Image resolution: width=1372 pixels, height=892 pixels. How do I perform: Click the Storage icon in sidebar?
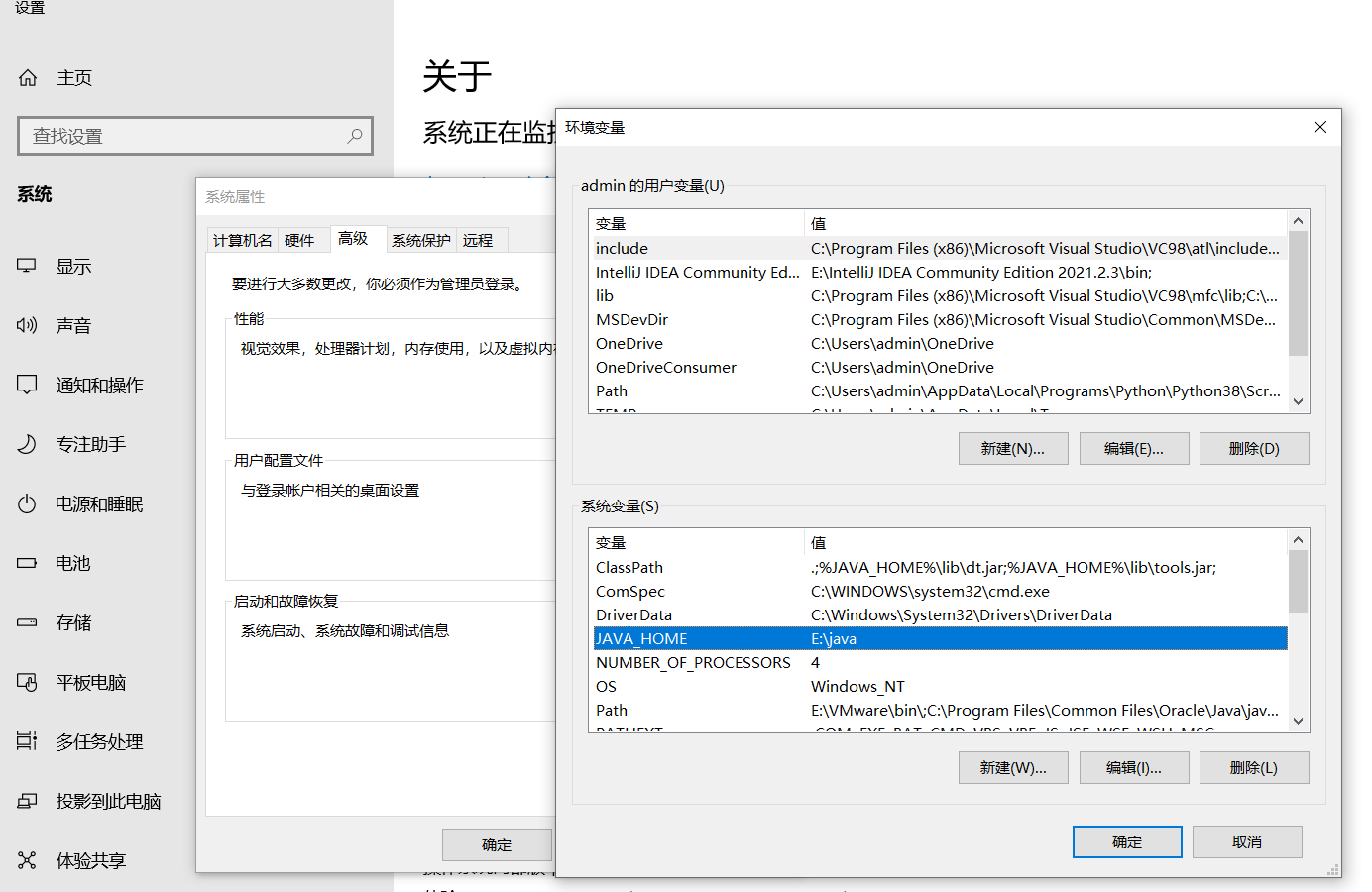pos(27,622)
